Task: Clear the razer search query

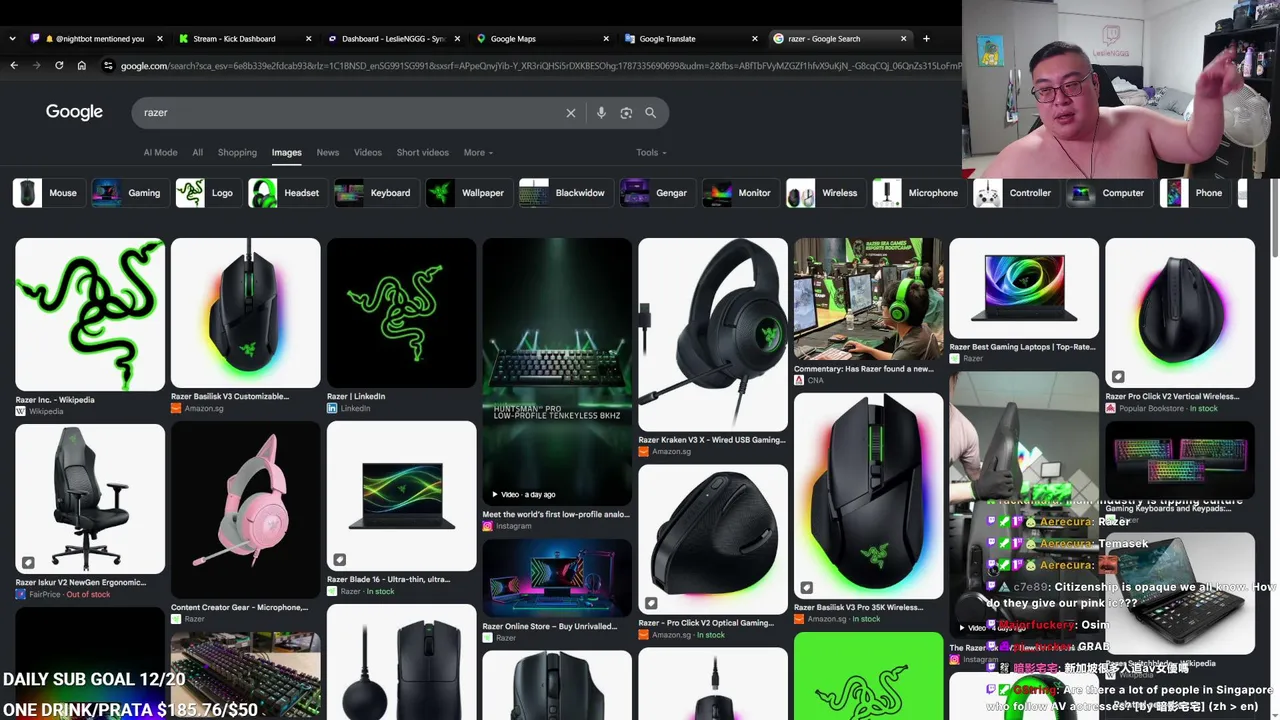Action: pos(571,113)
